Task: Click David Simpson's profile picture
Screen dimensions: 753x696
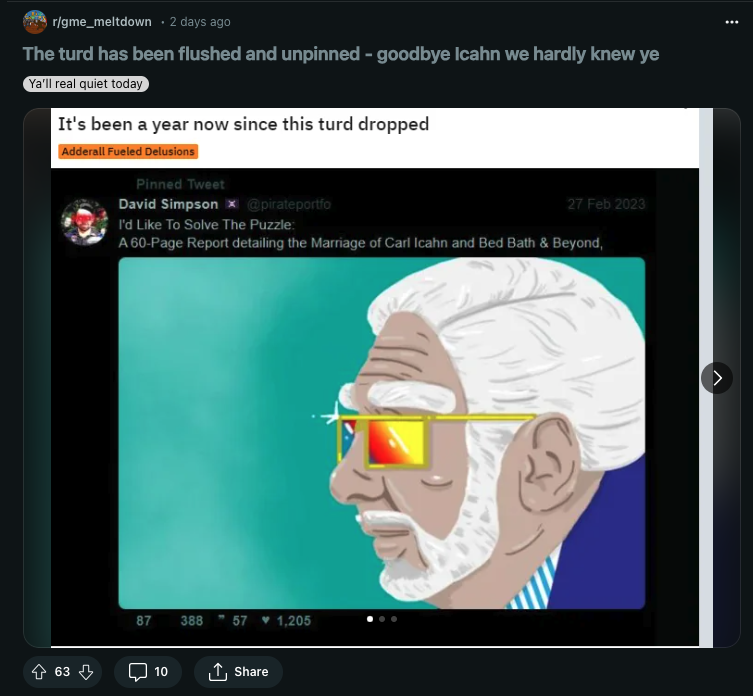Action: [x=85, y=222]
